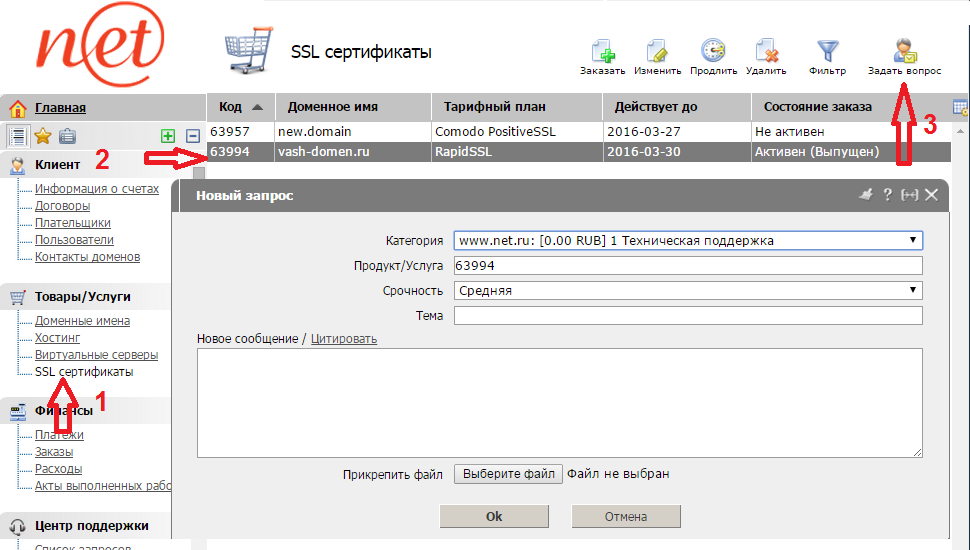The width and height of the screenshot is (970, 550).
Task: Open the Главная link
Action: point(60,108)
